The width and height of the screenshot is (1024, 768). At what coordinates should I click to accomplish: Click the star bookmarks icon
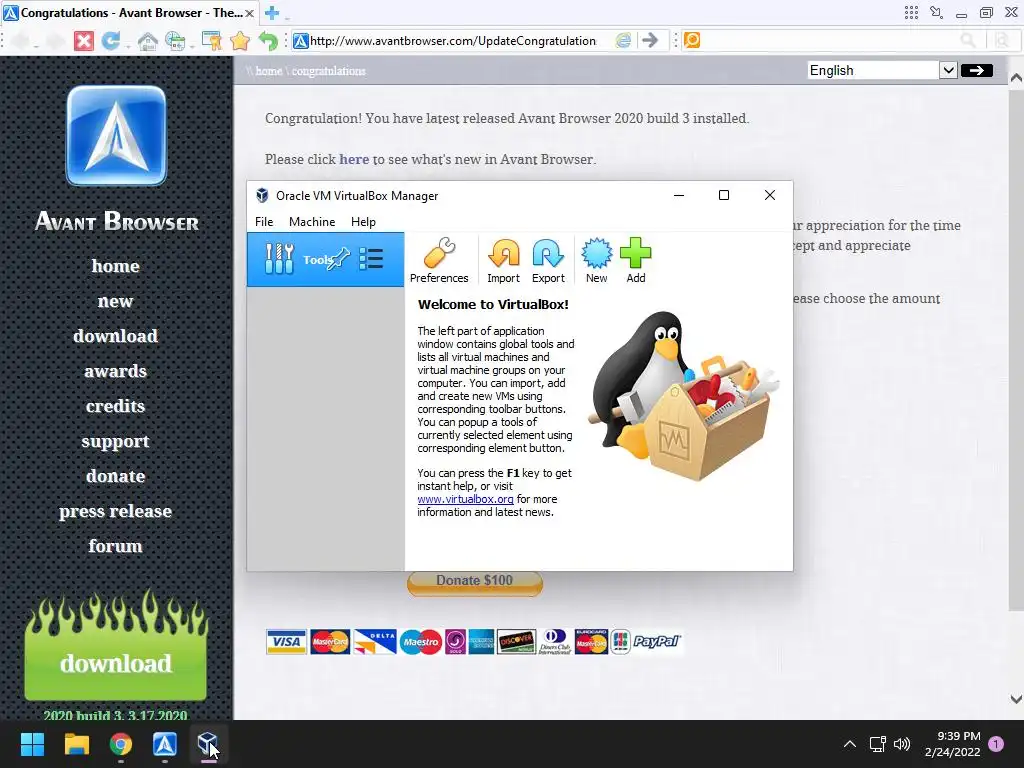point(240,40)
